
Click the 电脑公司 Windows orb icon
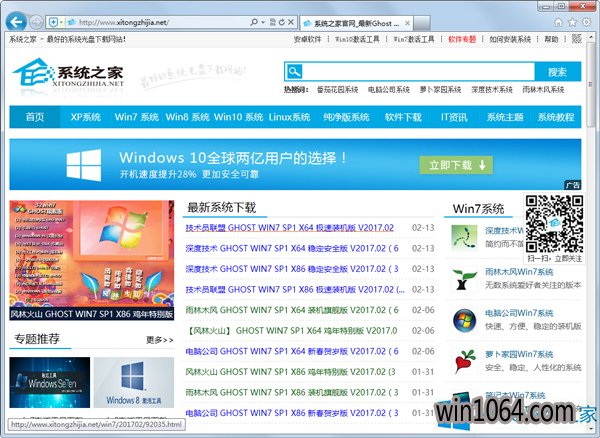click(464, 320)
